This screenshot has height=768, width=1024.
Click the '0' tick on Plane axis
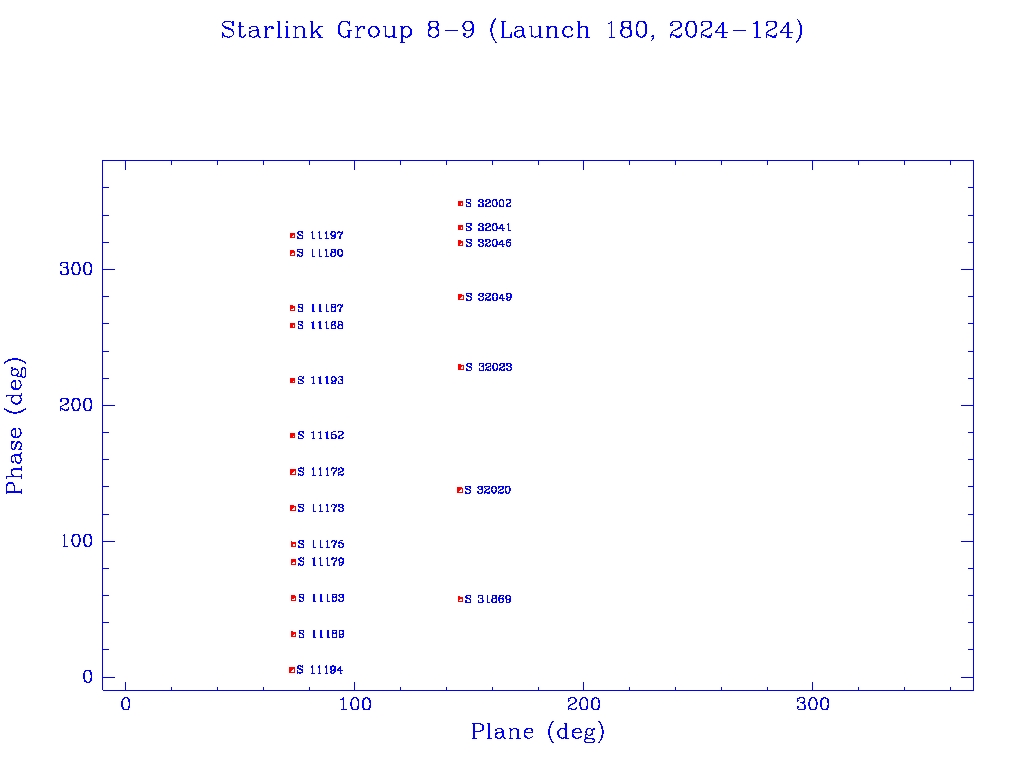[125, 704]
